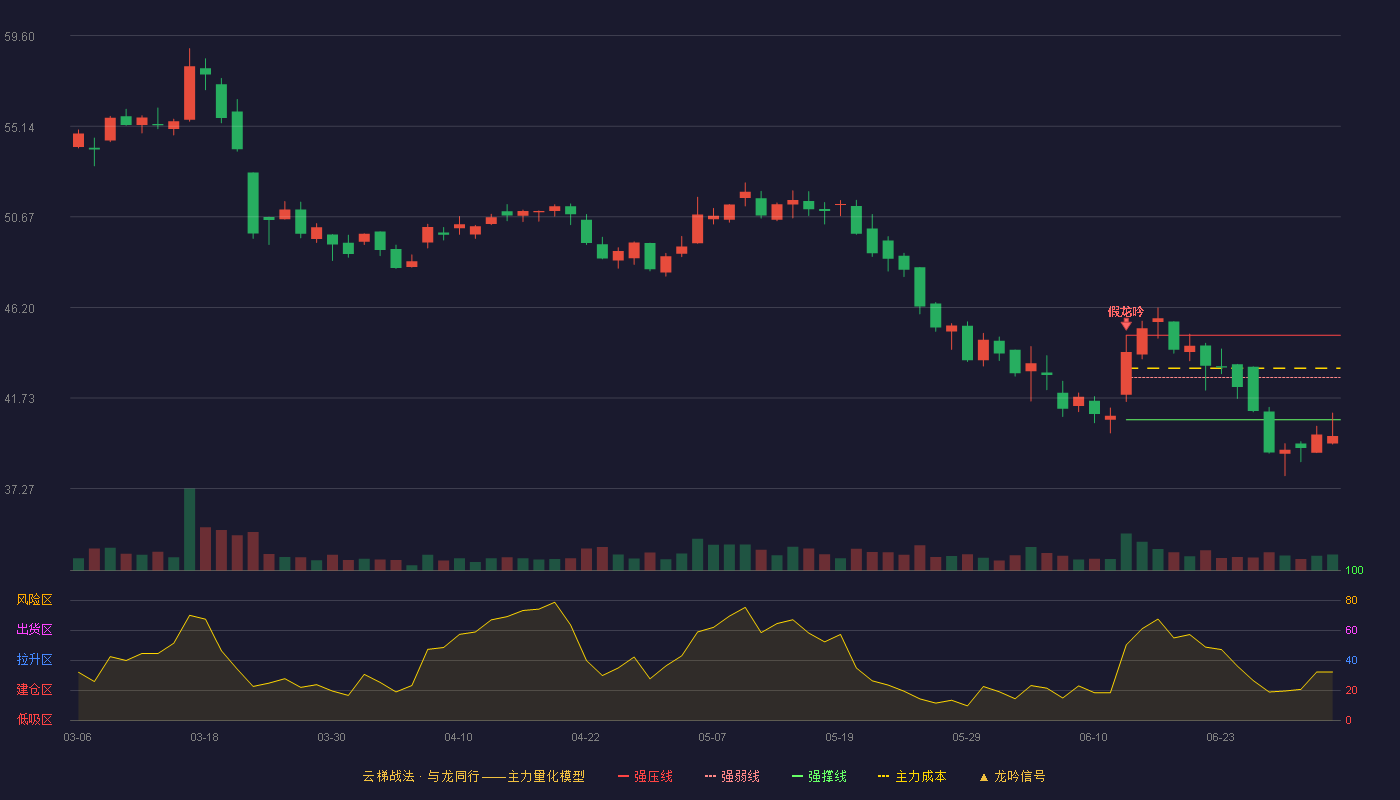
Task: Click the 06-23 date label
Action: pos(1220,737)
